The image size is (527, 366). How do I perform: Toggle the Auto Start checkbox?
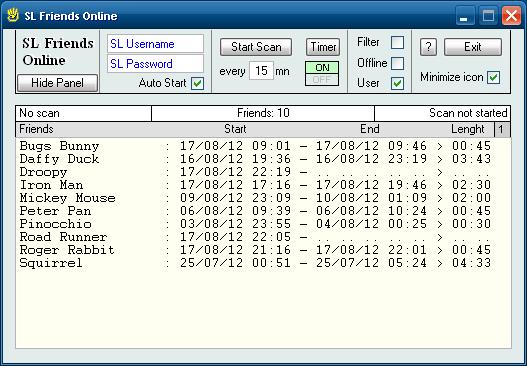click(197, 83)
